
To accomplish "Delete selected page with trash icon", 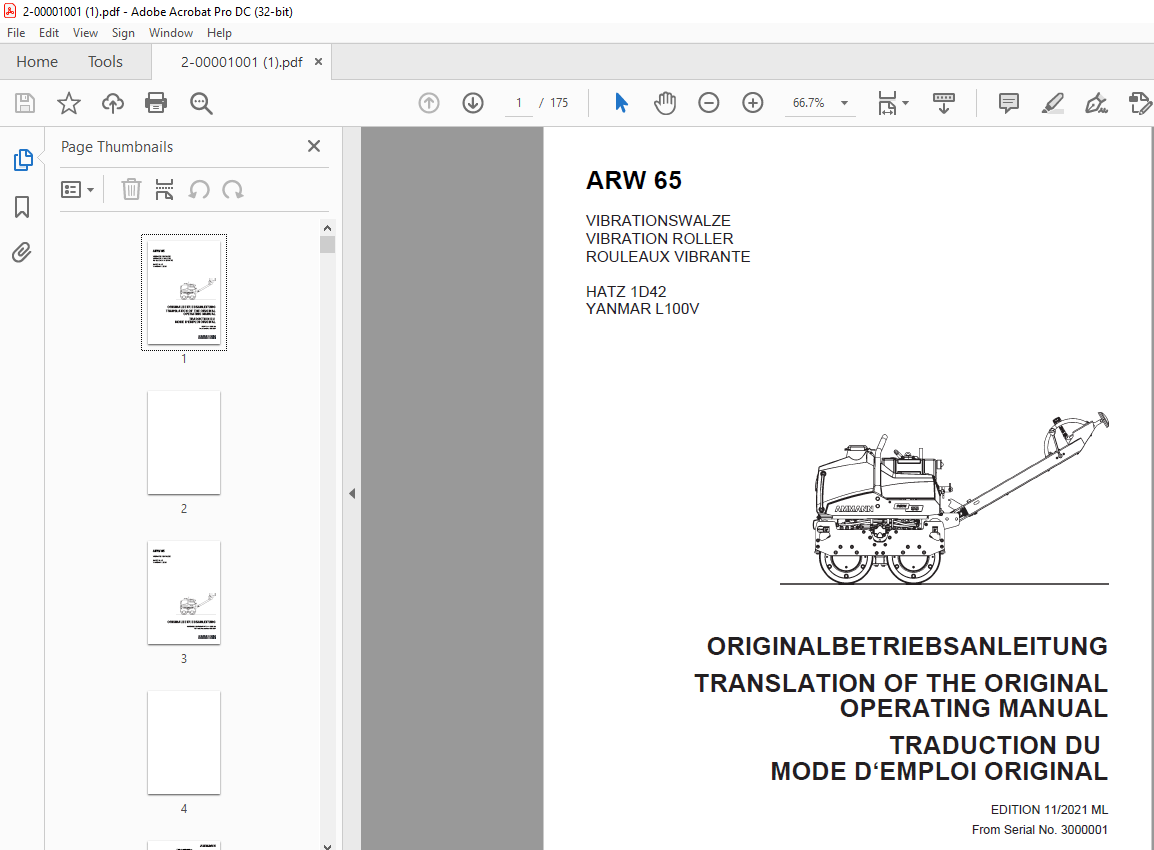I will 131,190.
